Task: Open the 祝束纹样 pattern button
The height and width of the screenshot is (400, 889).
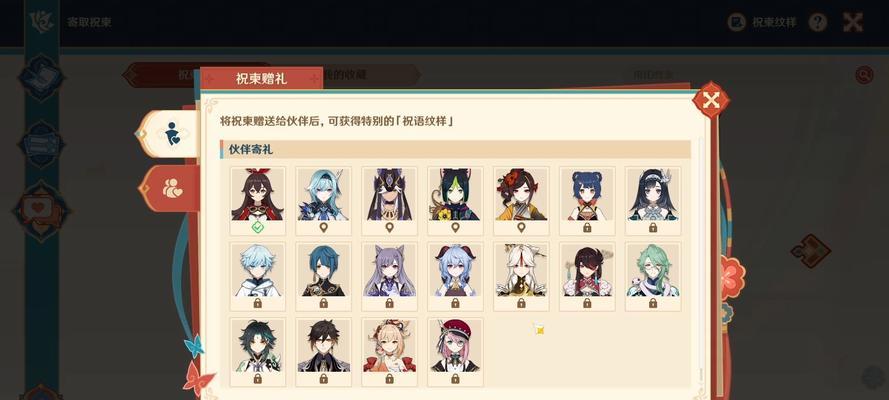Action: coord(763,22)
